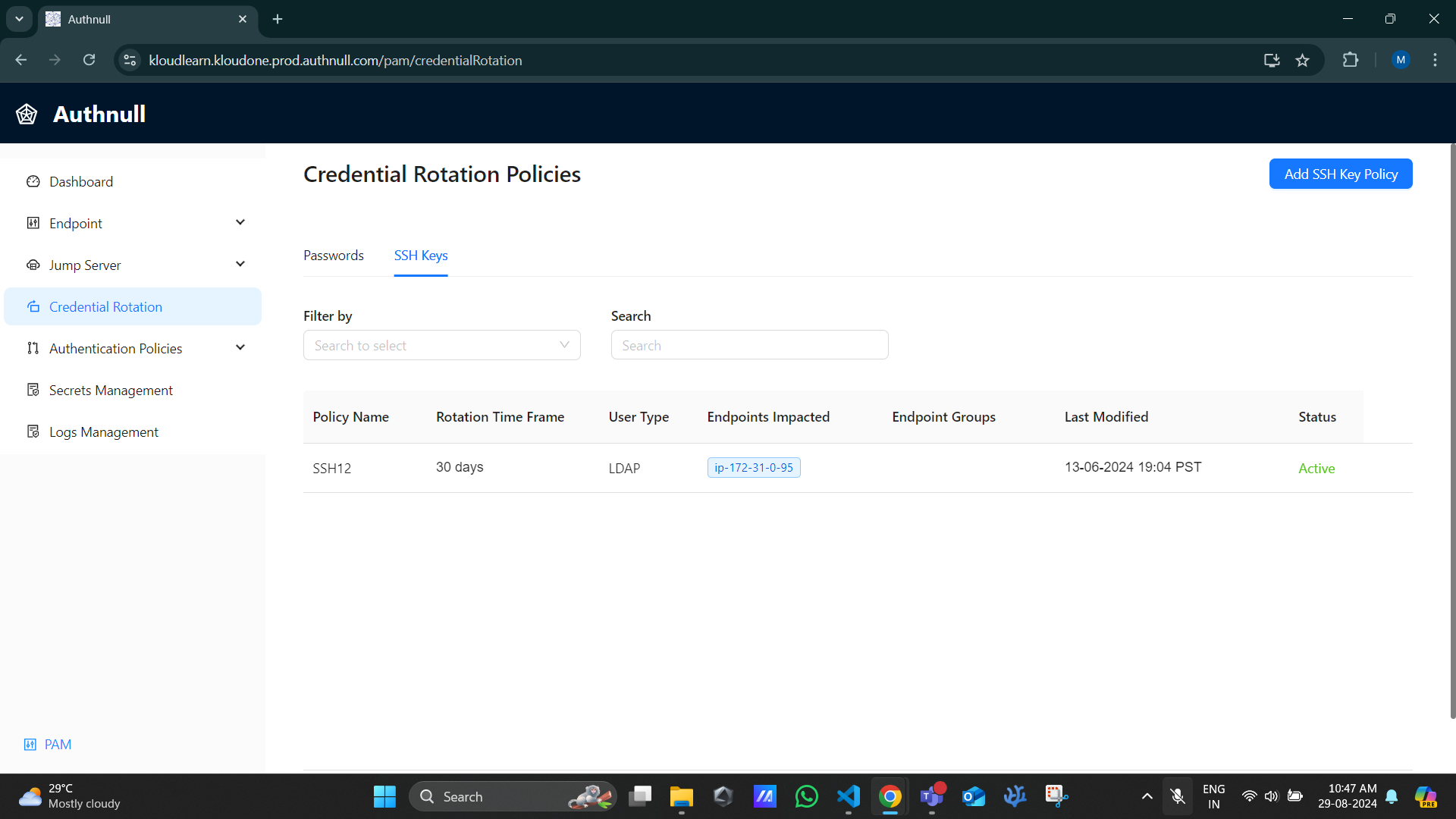Select the Credential Rotation sidebar item
Viewport: 1456px width, 819px height.
pos(105,306)
